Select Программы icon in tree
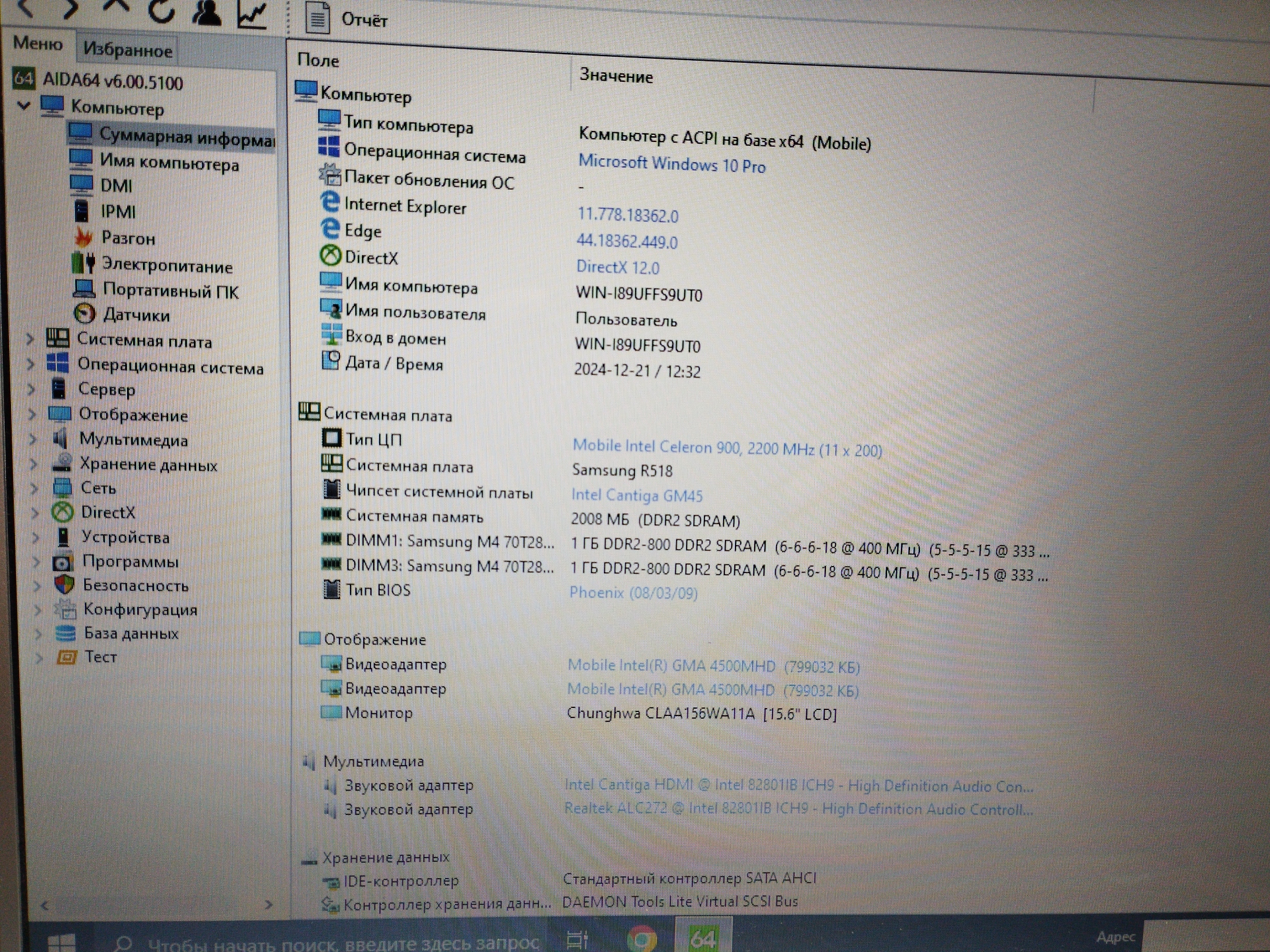The width and height of the screenshot is (1270, 952). pyautogui.click(x=63, y=562)
